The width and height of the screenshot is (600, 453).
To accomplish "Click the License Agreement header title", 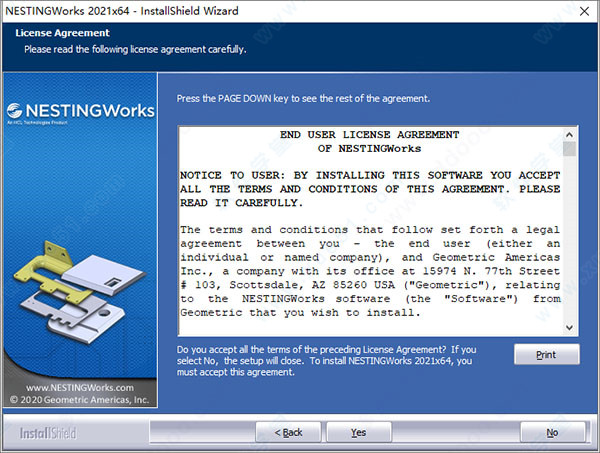I will coord(62,33).
